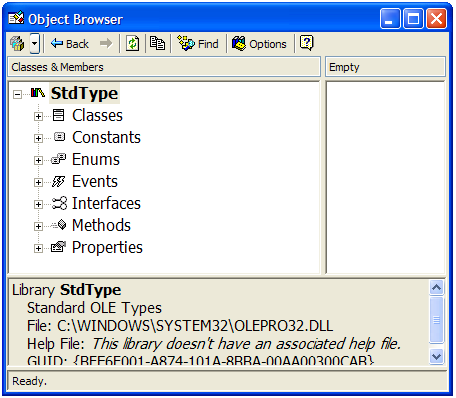Screen dimensions: 456x398
Task: Click the Classes & Members header
Action: (164, 67)
